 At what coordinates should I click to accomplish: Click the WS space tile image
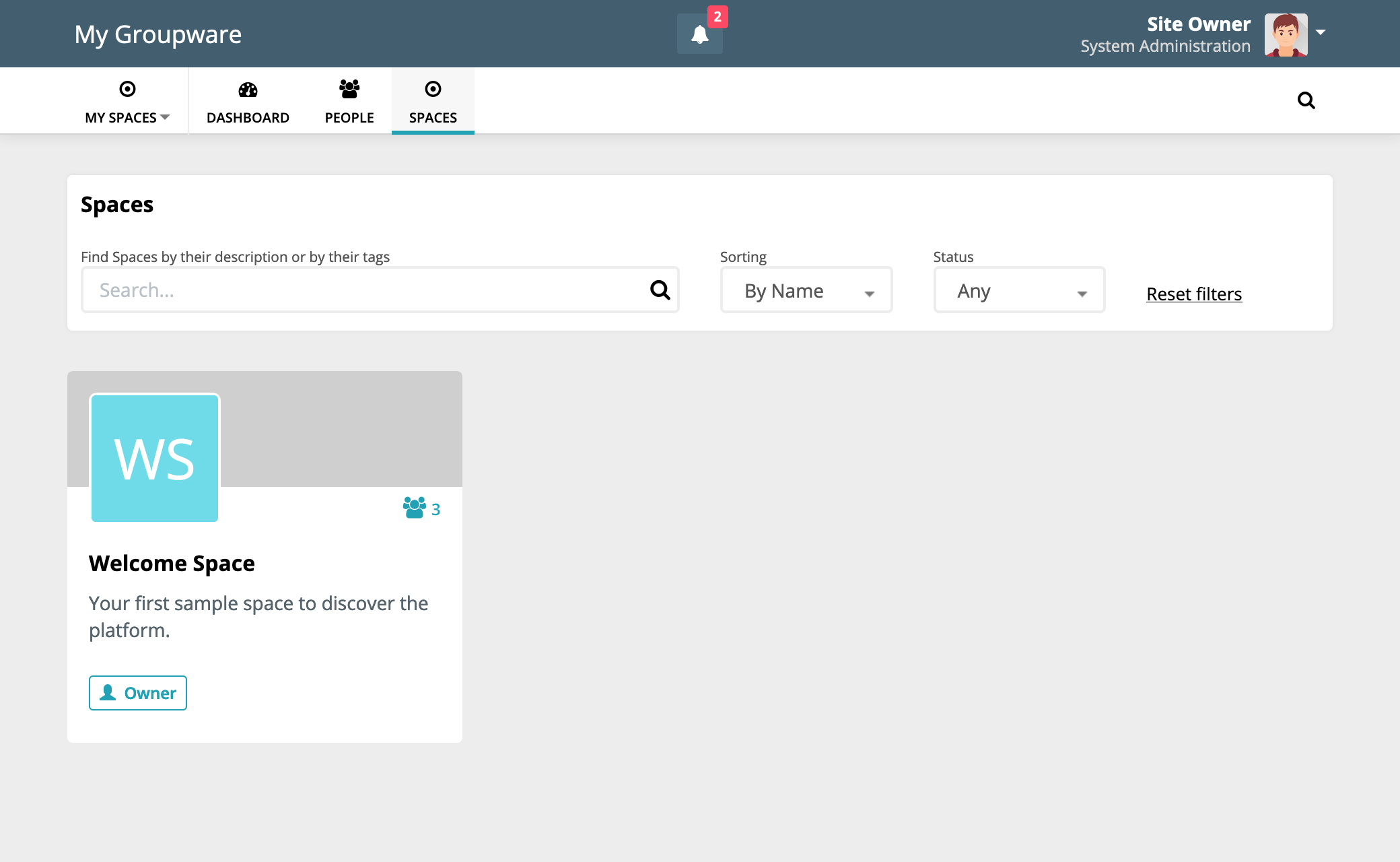point(155,458)
